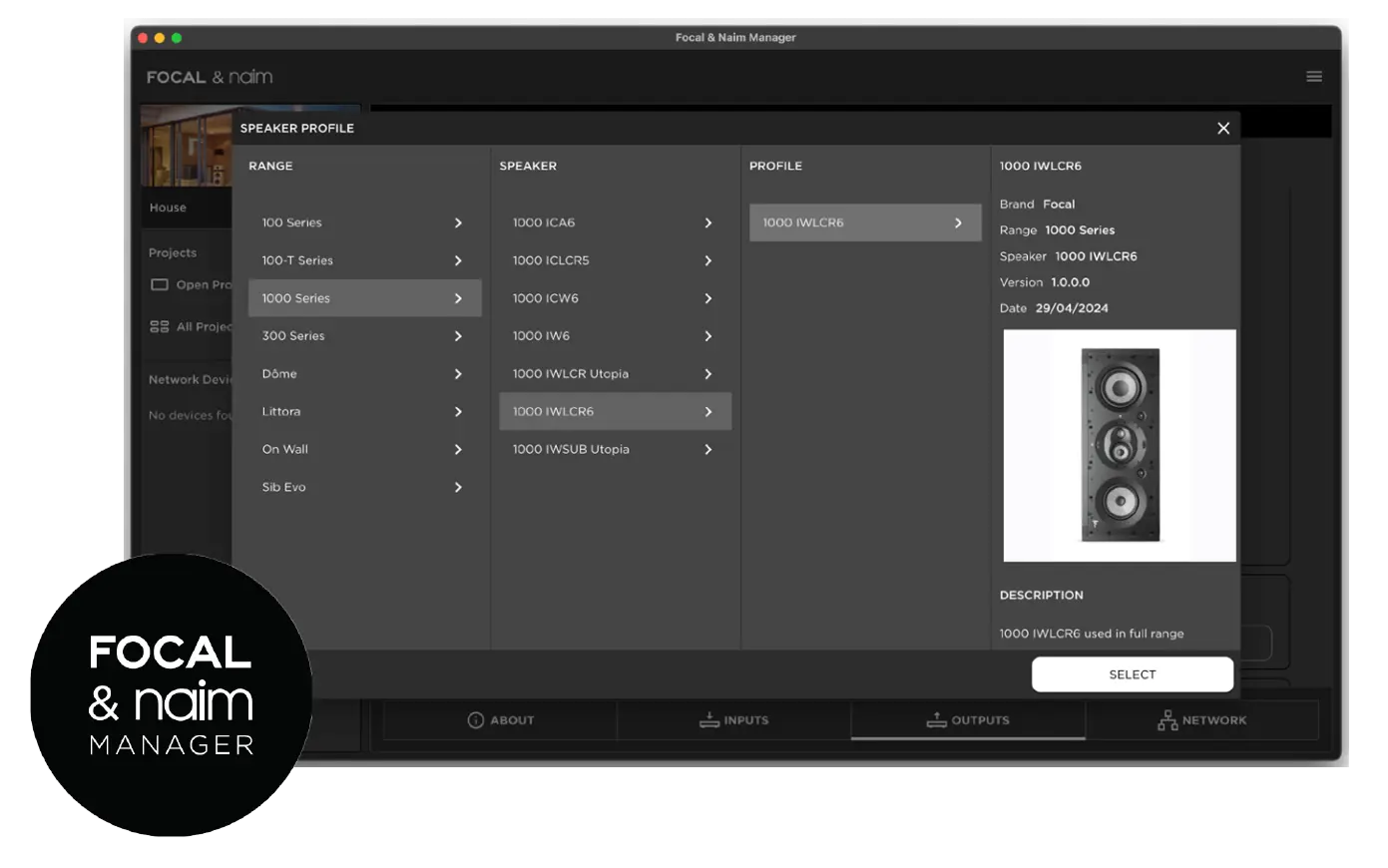The width and height of the screenshot is (1388, 868).
Task: Expand the 100-T Series chevron
Action: (458, 260)
